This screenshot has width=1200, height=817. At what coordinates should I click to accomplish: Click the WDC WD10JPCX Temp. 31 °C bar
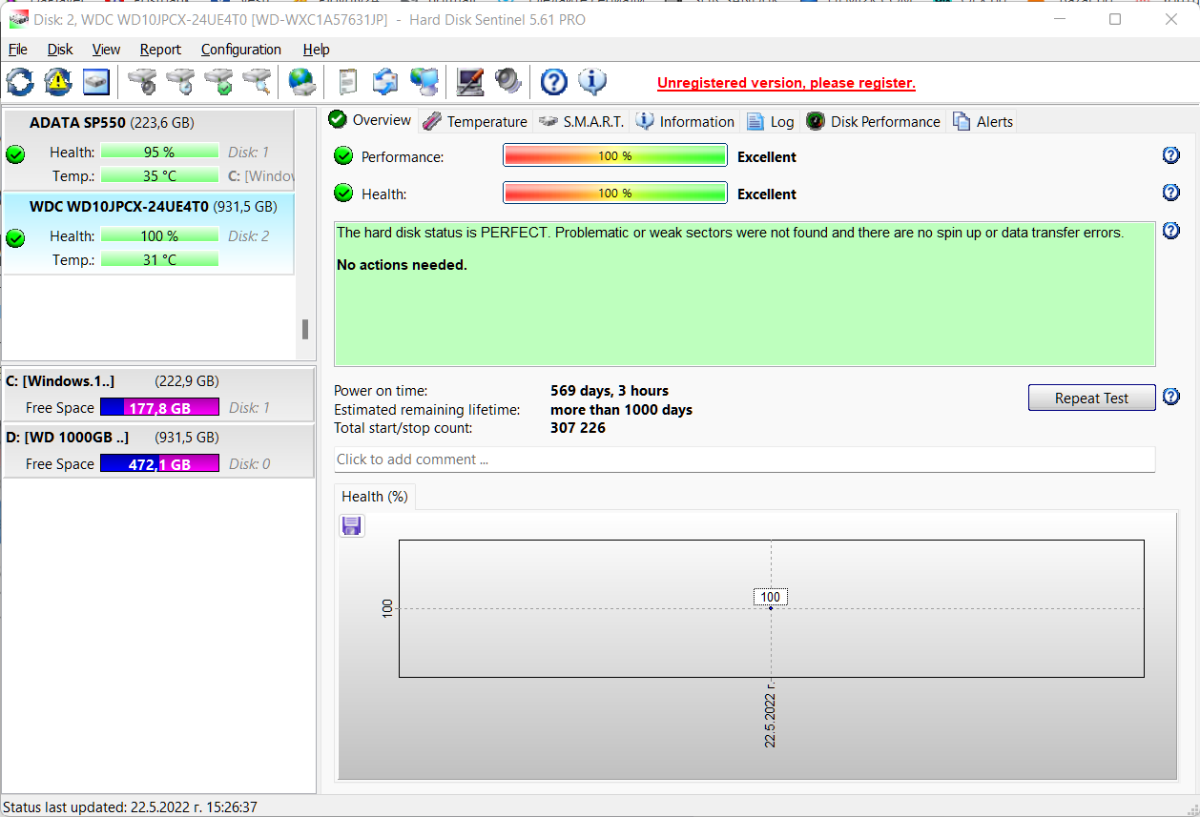point(160,260)
